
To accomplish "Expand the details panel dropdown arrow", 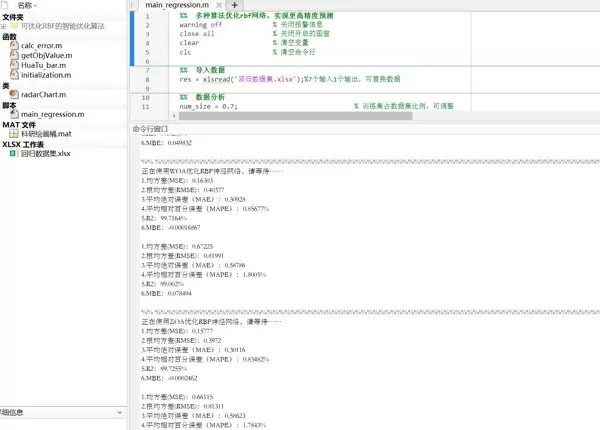I will 121,411.
